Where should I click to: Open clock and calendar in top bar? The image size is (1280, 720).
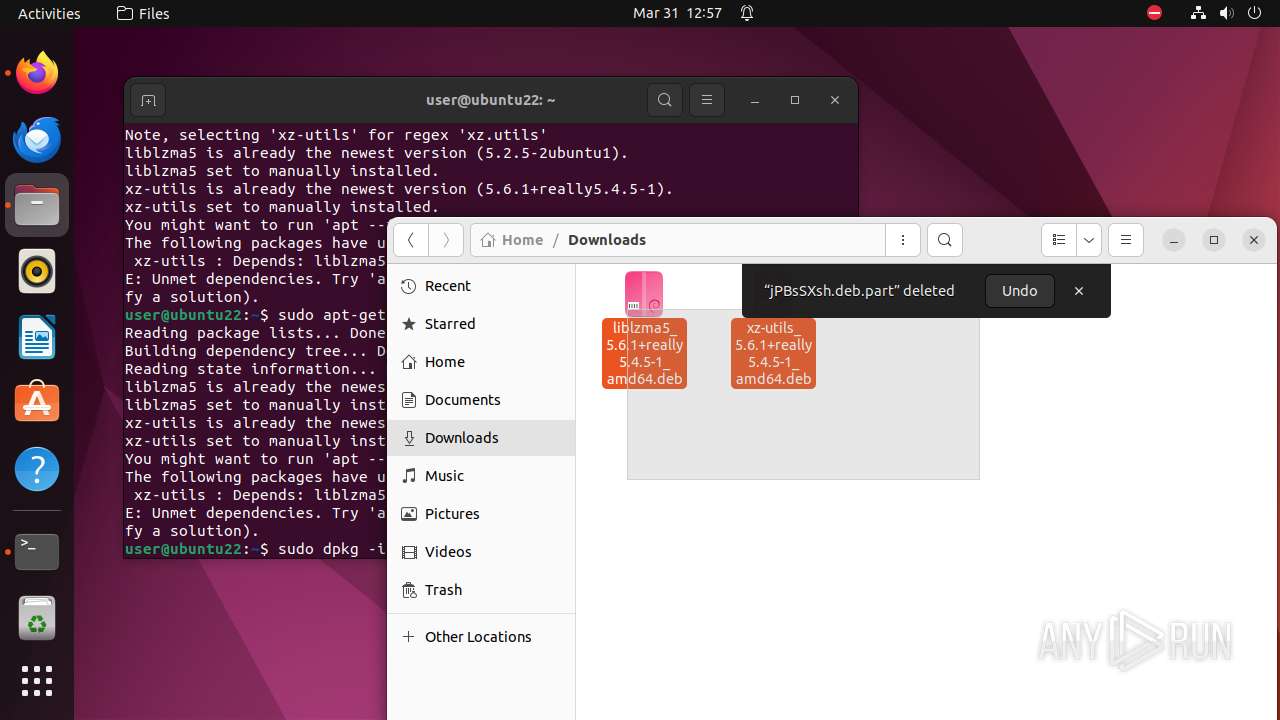click(x=677, y=13)
